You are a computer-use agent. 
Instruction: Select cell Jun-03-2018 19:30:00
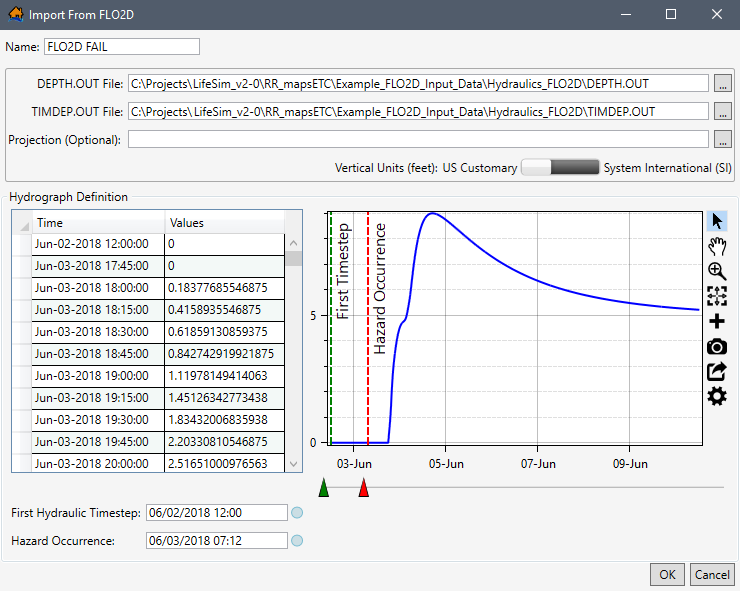coord(98,420)
